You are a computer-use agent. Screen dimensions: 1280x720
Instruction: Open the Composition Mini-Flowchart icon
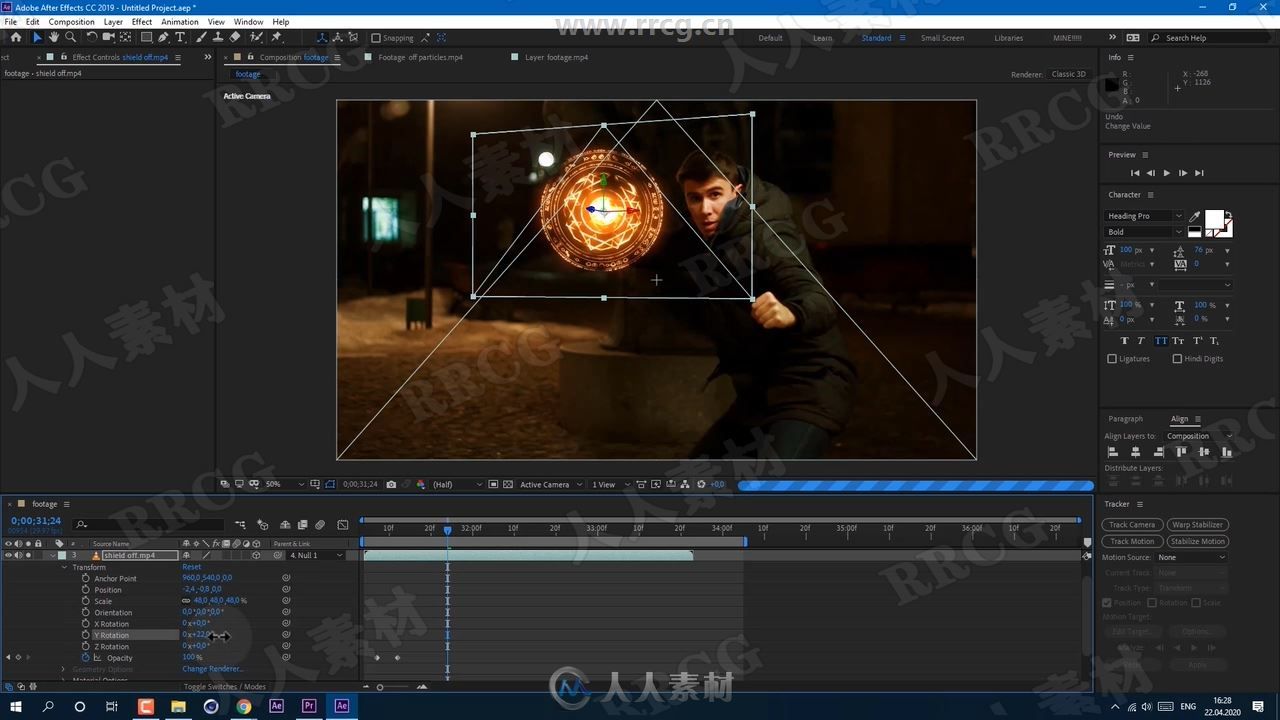pos(240,524)
